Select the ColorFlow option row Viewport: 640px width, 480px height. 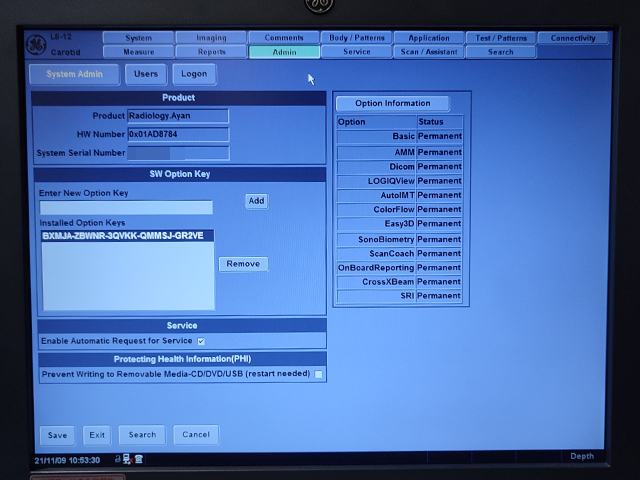click(400, 209)
